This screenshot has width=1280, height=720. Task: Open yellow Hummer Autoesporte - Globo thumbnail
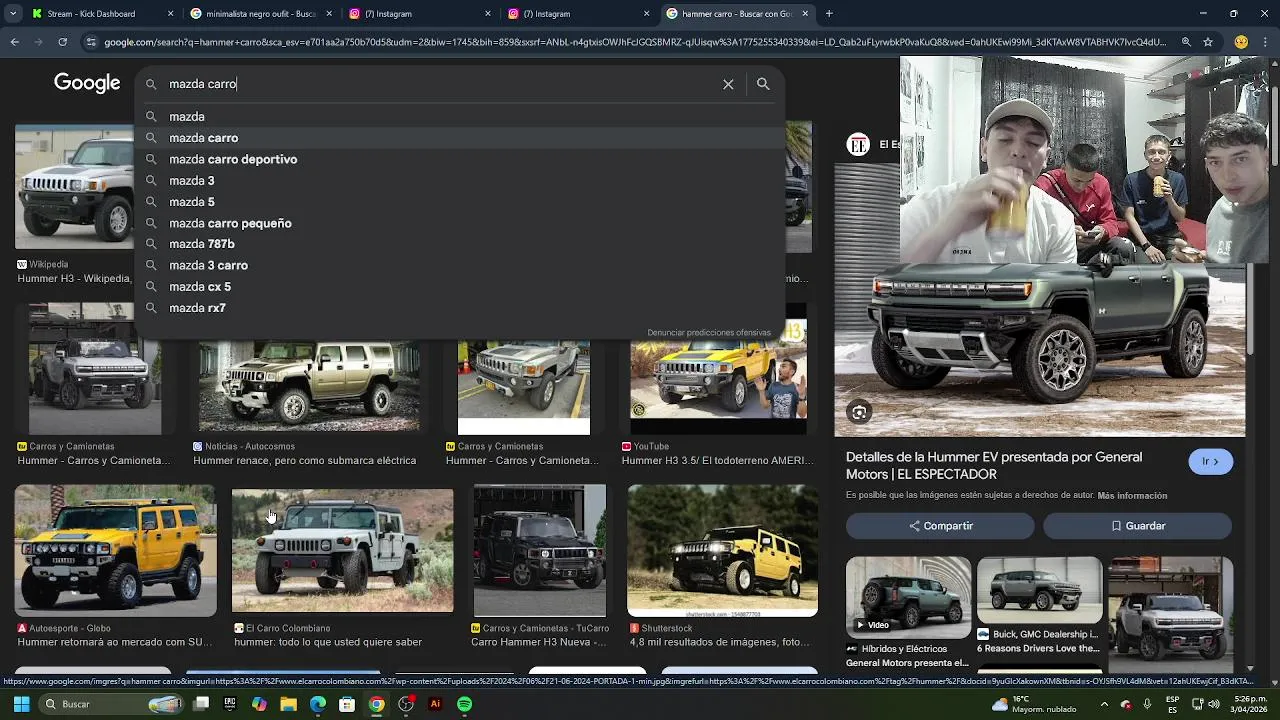point(115,551)
